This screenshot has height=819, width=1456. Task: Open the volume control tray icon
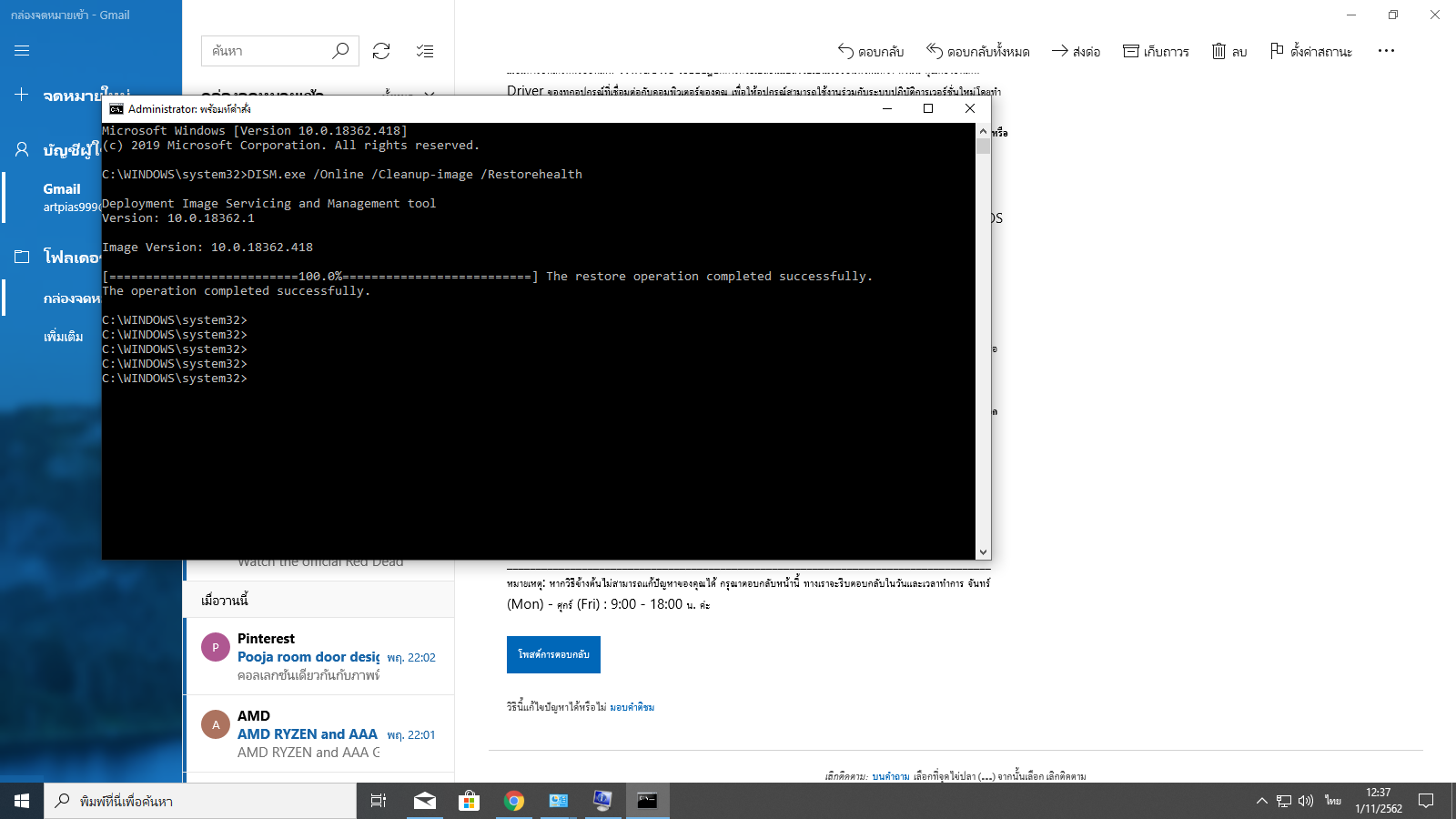[x=1306, y=801]
